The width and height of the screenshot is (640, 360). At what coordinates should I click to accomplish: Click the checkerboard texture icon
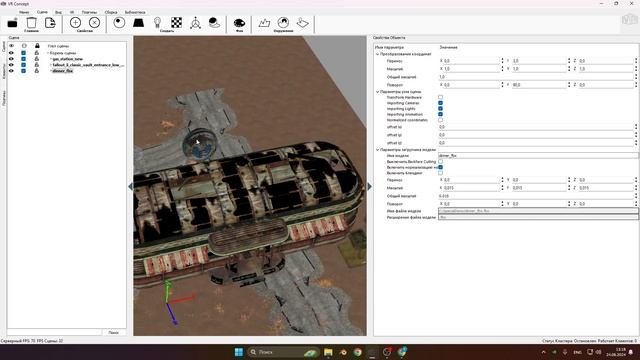tap(177, 22)
